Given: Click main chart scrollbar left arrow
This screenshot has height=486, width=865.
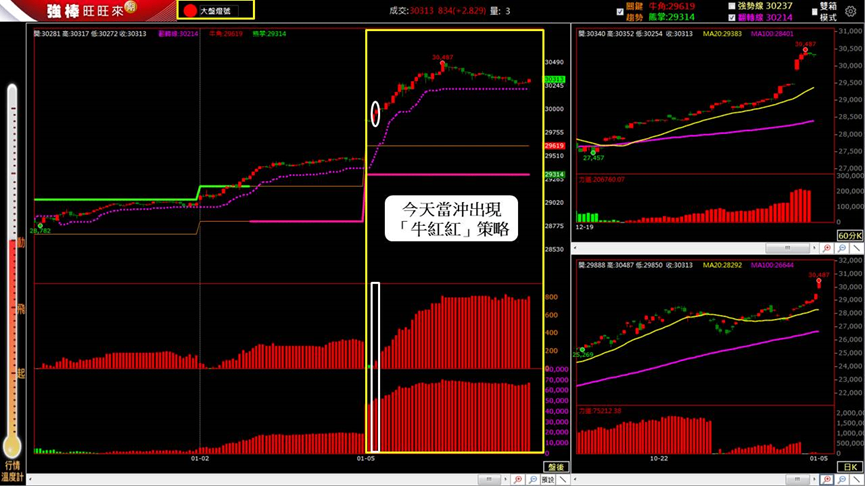Looking at the screenshot, I should click(x=30, y=479).
